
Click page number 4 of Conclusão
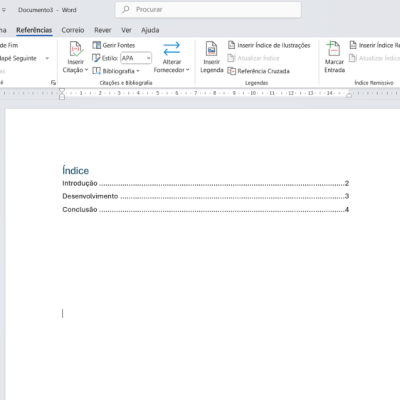click(347, 209)
